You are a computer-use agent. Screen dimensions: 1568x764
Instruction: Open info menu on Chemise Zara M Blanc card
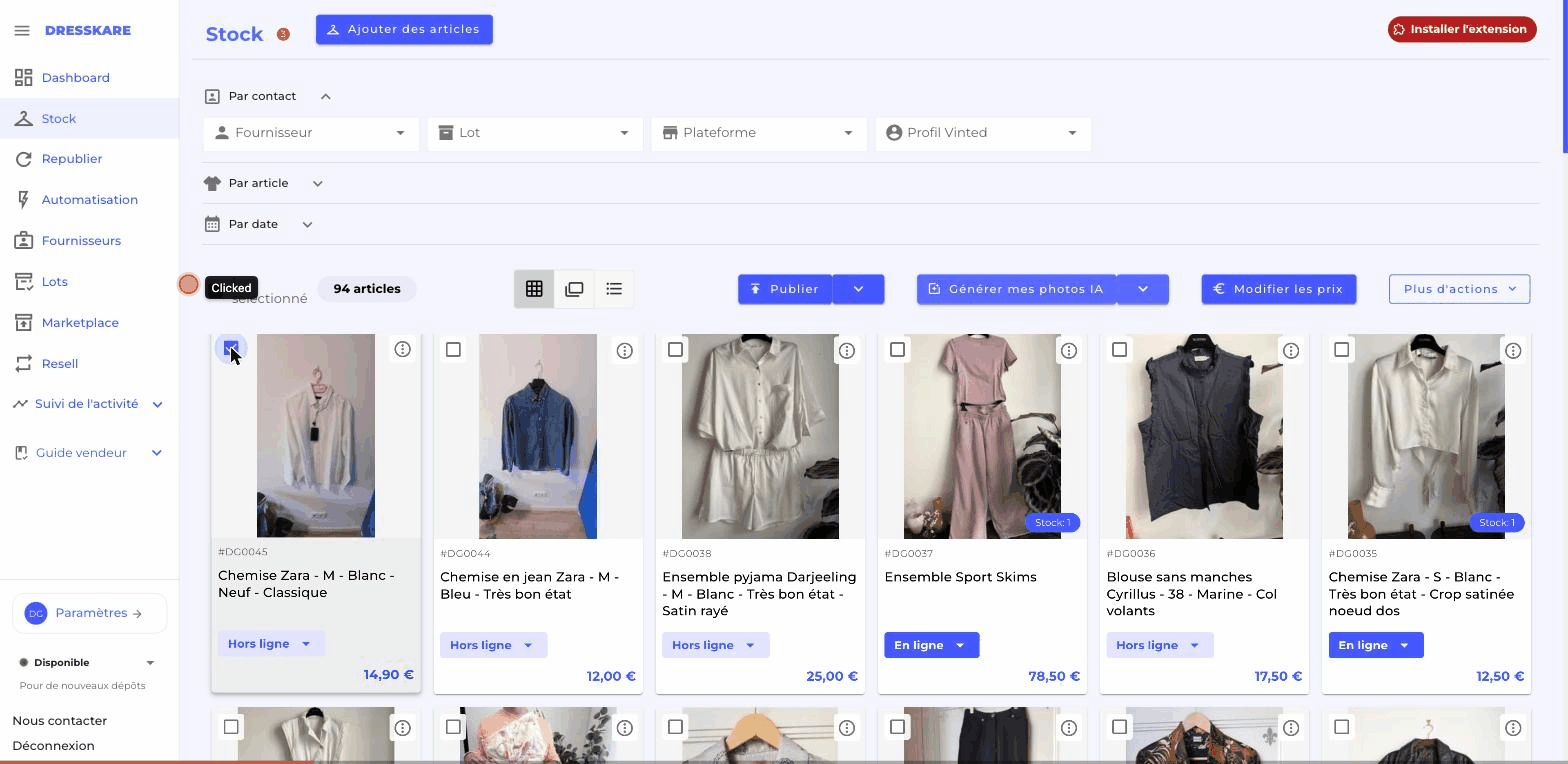pos(402,349)
